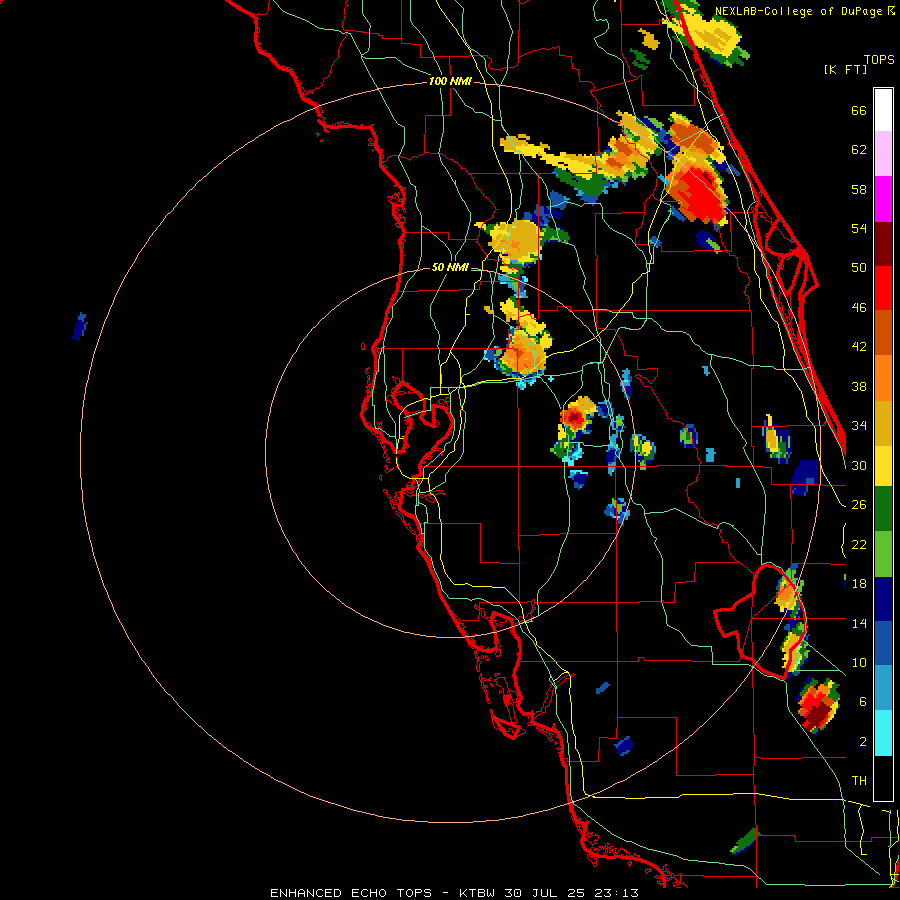Click the green echo near the bottom-right border
Image resolution: width=900 pixels, height=900 pixels.
click(744, 841)
